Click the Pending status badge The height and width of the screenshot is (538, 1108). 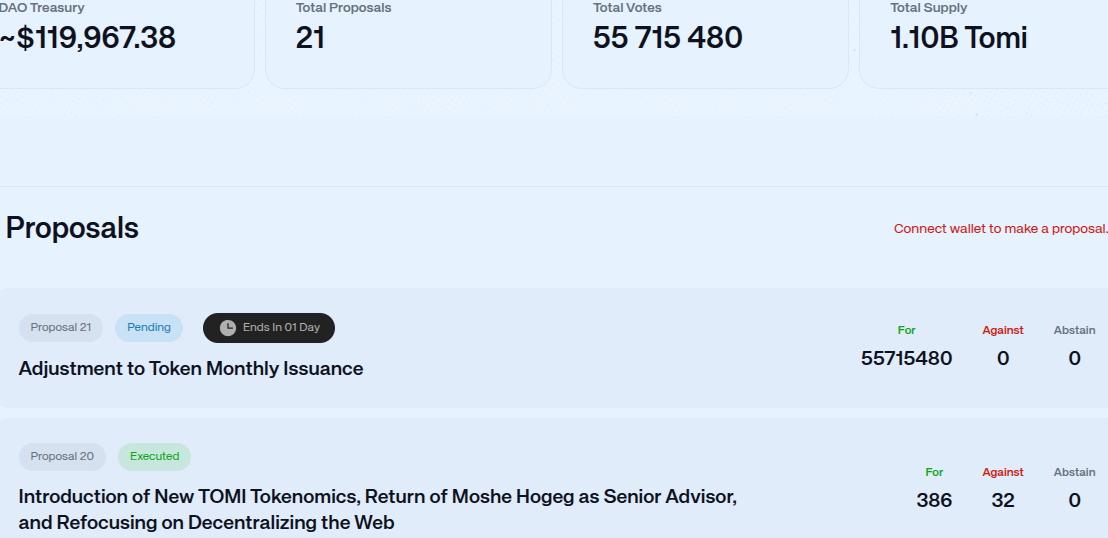tap(149, 327)
